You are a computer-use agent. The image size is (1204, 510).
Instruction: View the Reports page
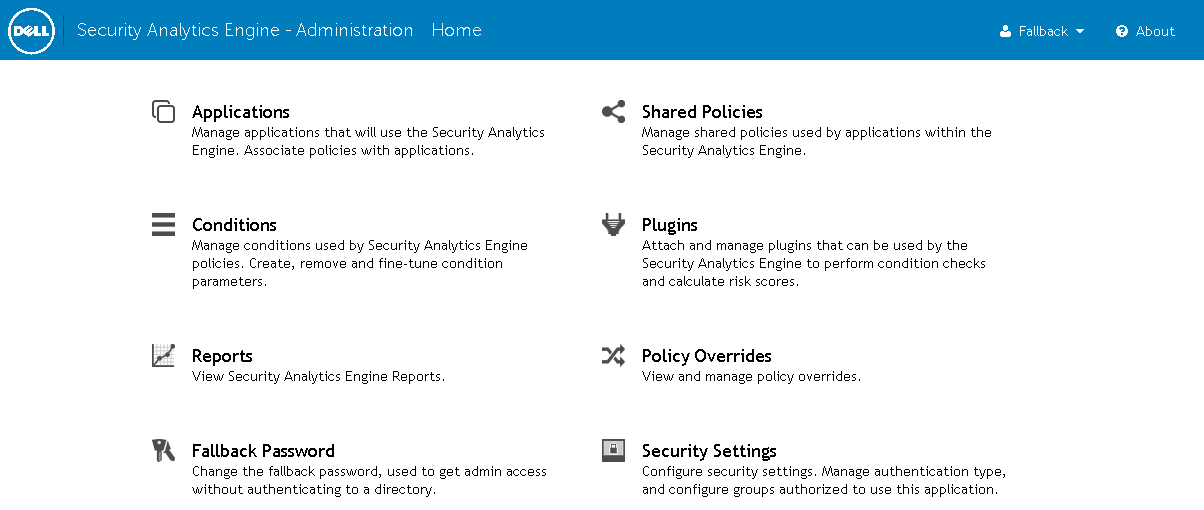[x=222, y=356]
